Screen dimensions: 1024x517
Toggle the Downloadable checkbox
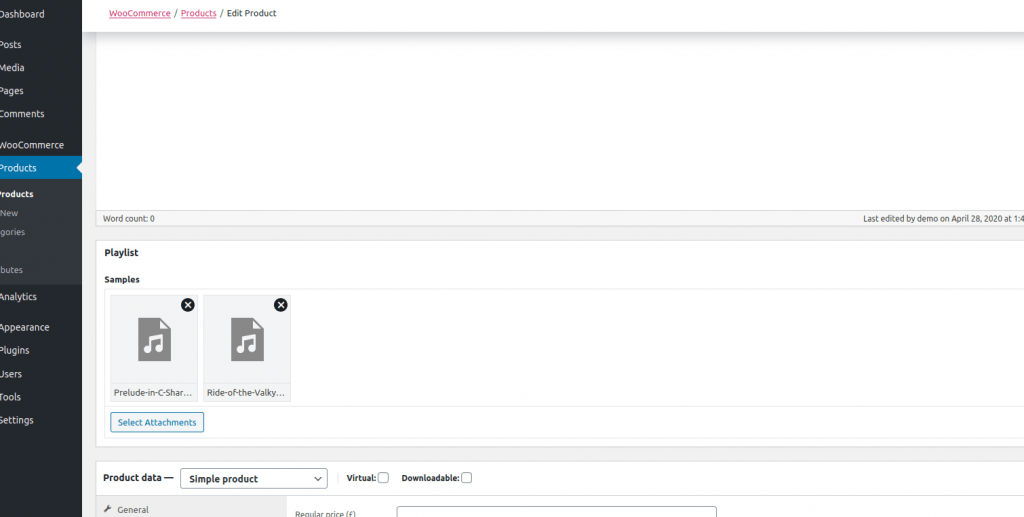click(x=466, y=478)
